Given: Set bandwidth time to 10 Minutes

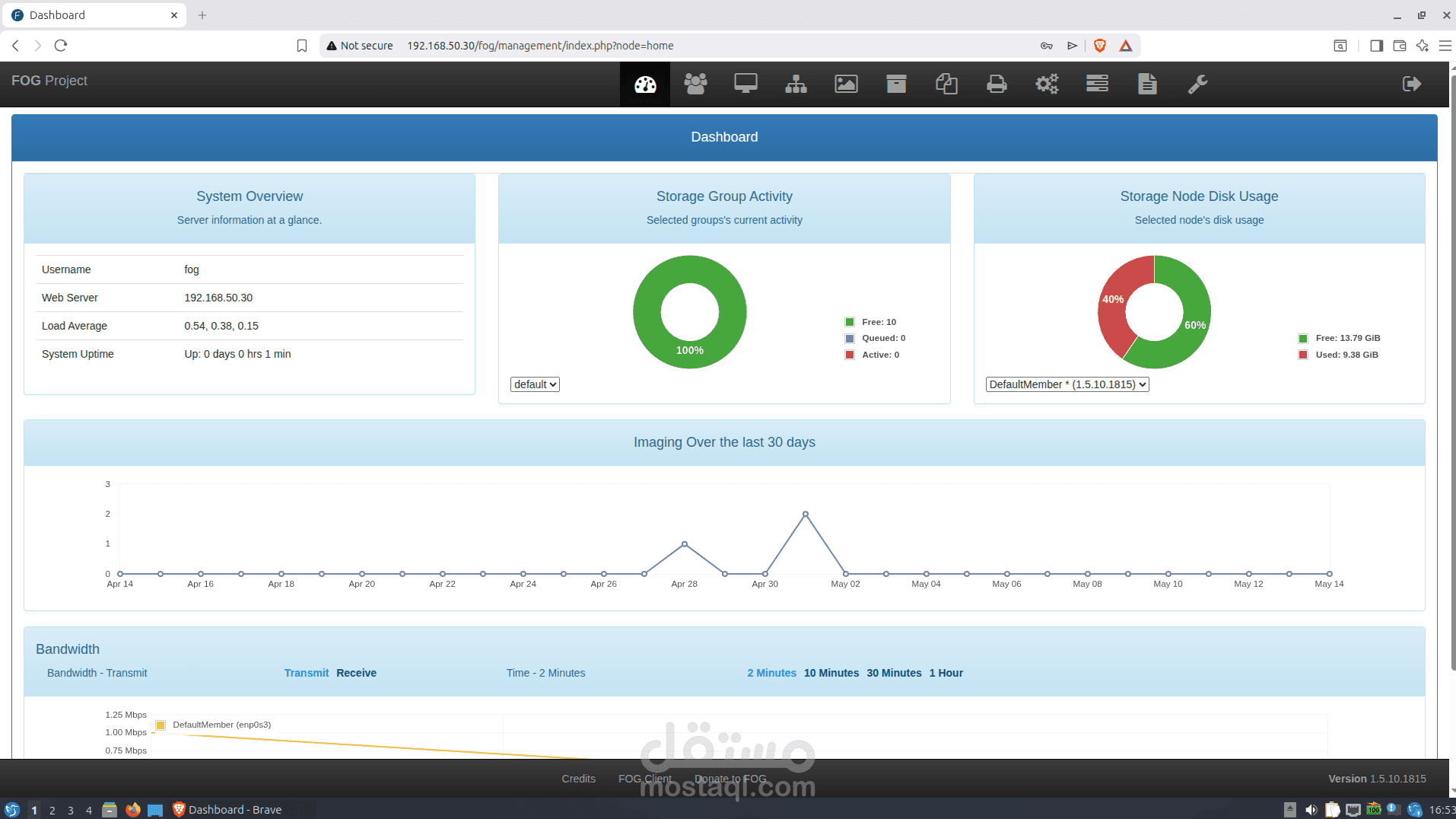Looking at the screenshot, I should [831, 673].
